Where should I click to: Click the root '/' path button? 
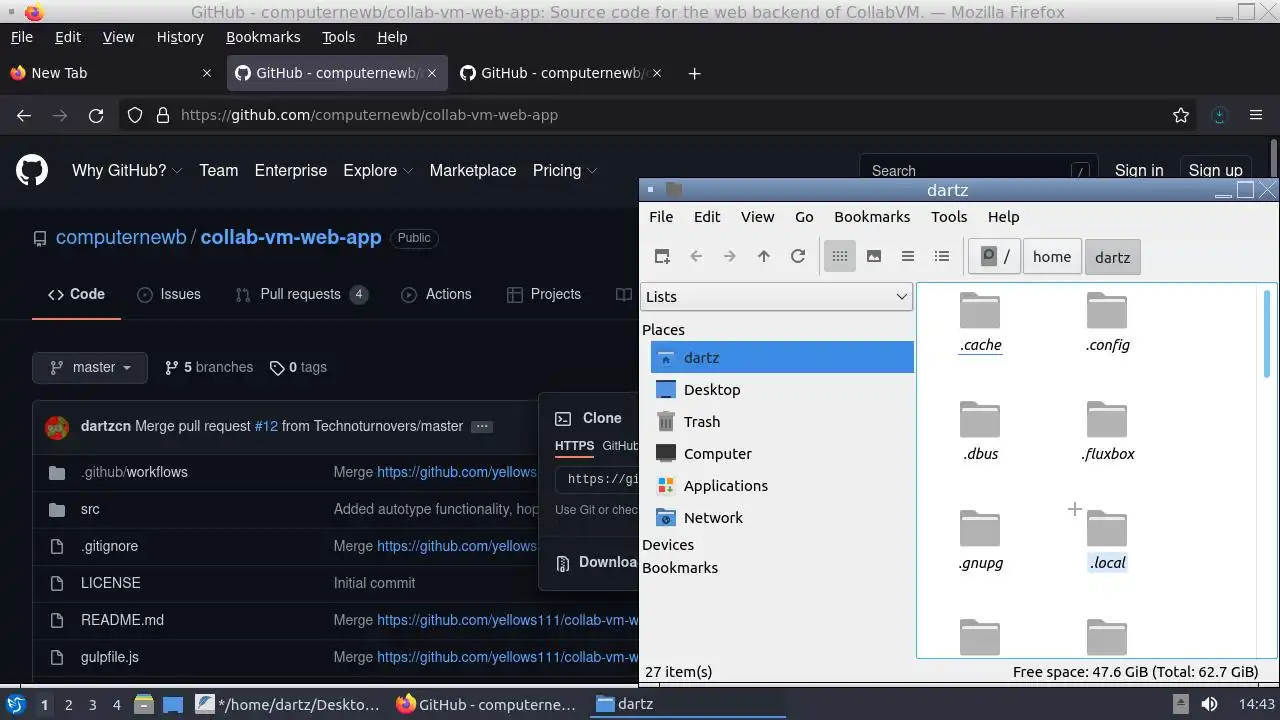click(996, 257)
